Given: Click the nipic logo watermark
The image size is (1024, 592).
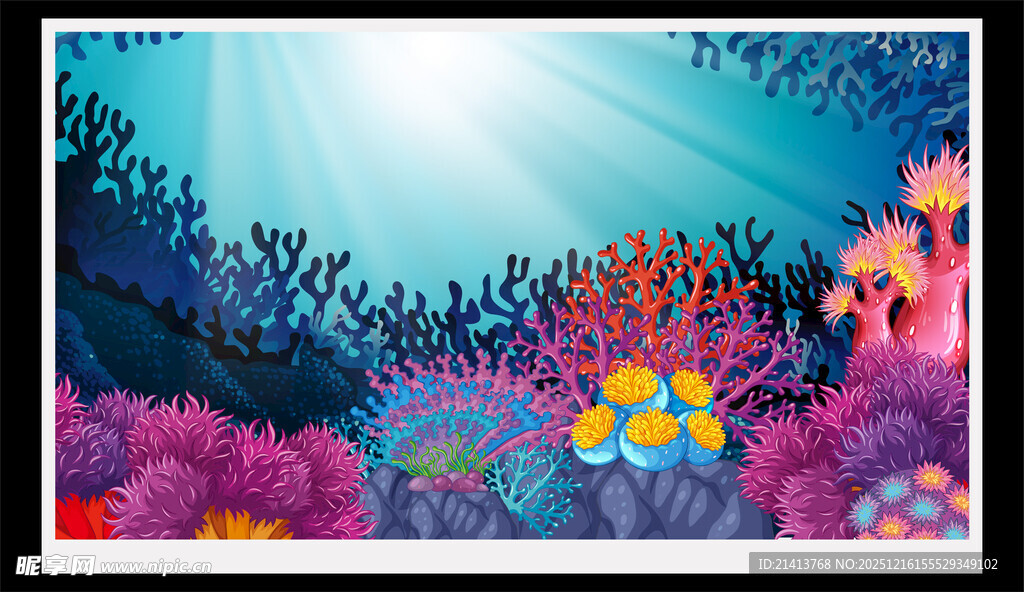Looking at the screenshot, I should pos(55,565).
